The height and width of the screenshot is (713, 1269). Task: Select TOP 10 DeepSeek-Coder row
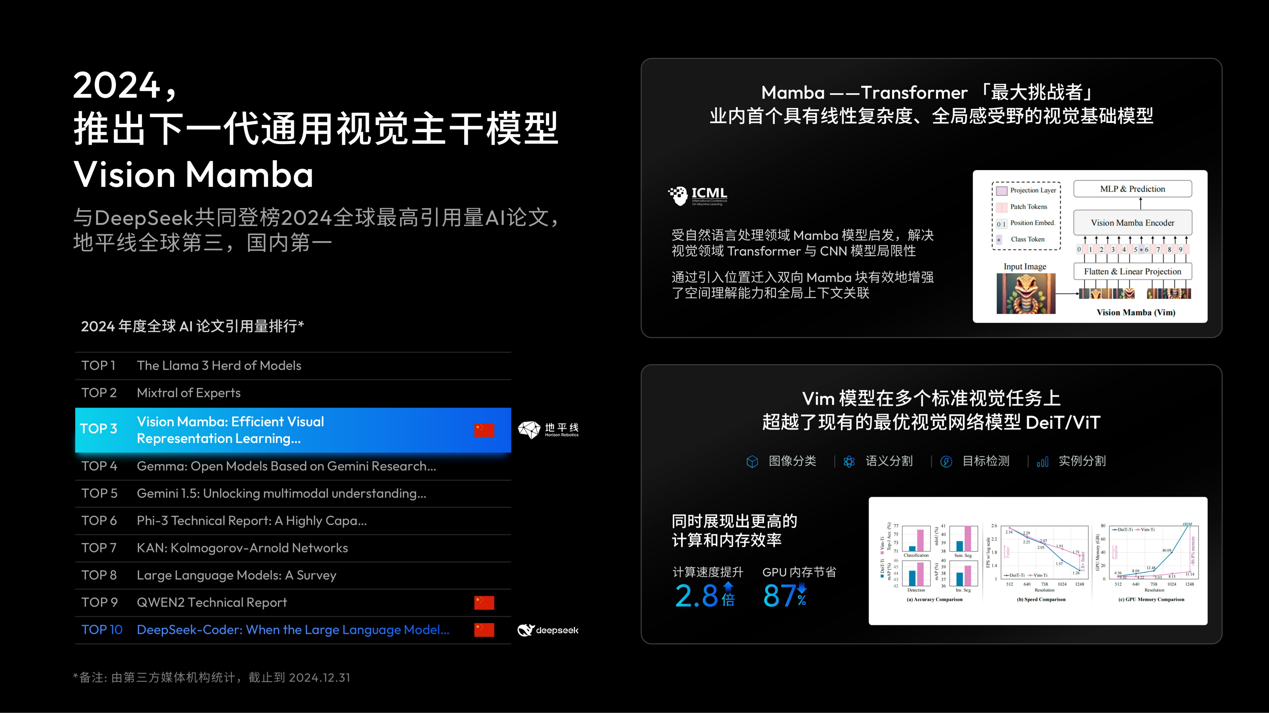point(293,630)
